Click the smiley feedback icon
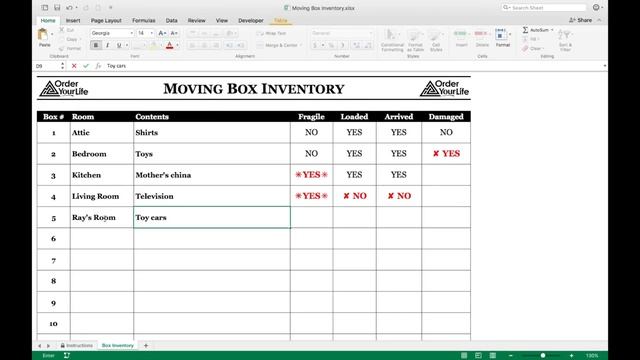 [x=596, y=7]
